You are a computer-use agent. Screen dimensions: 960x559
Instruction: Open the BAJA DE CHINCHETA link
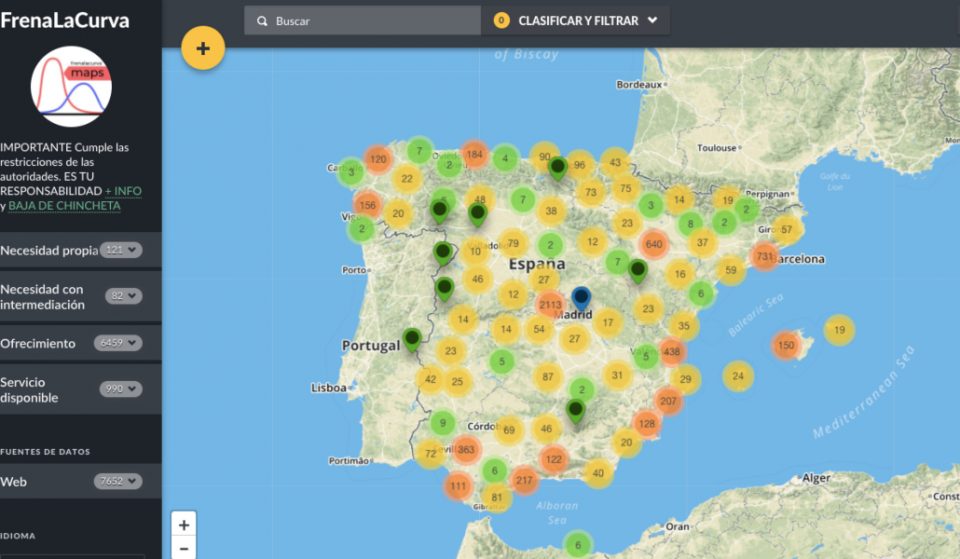(x=64, y=206)
